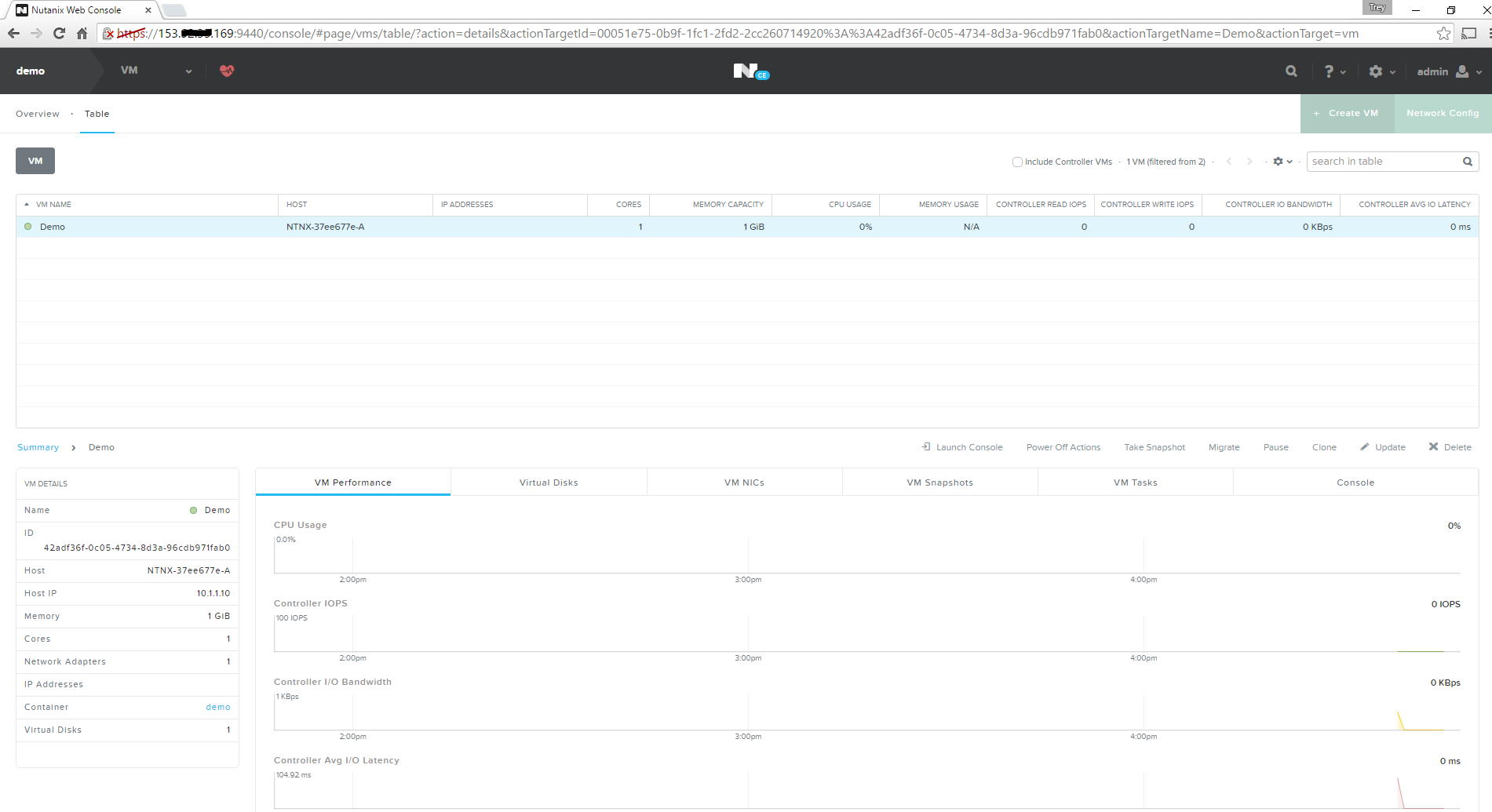Viewport: 1492px width, 812px height.
Task: Click the green status dot beside Name Demo
Action: point(193,510)
